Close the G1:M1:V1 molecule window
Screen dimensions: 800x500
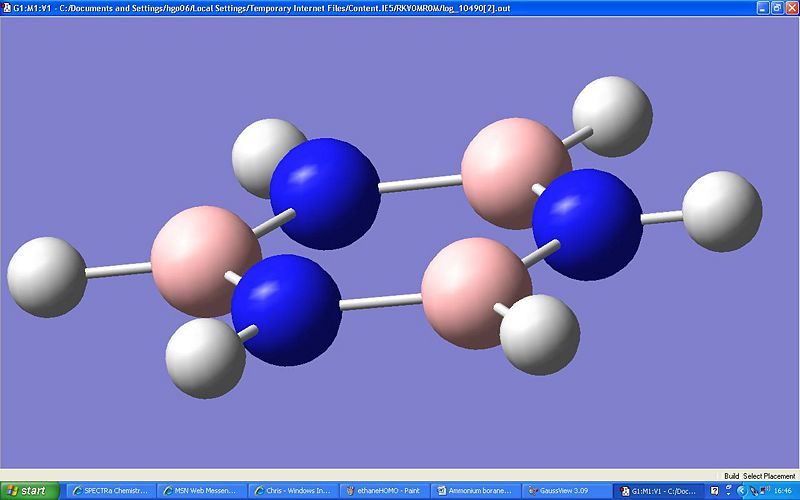point(791,8)
